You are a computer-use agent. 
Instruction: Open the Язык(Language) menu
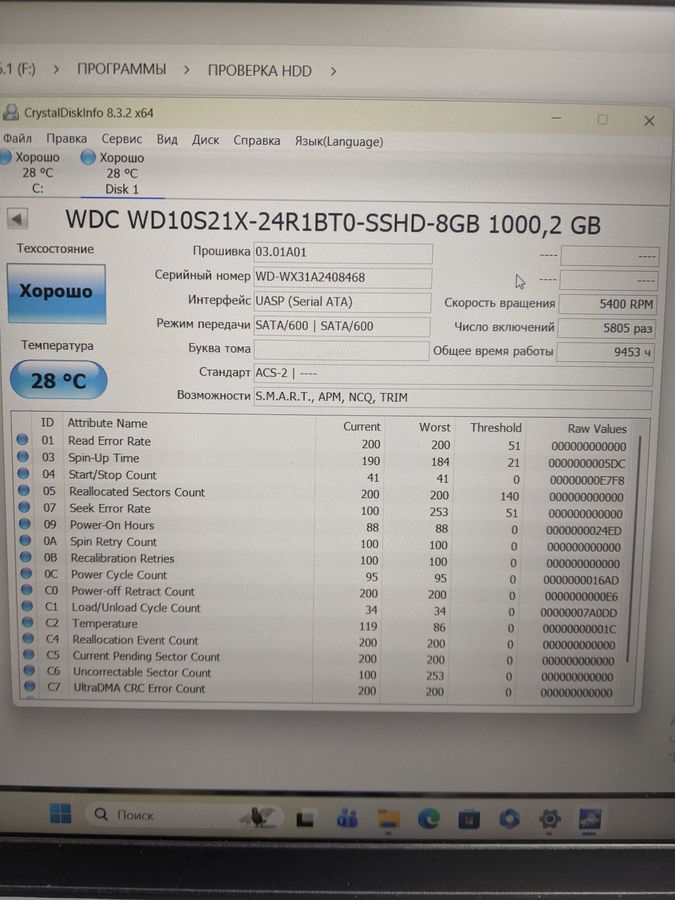click(x=338, y=141)
